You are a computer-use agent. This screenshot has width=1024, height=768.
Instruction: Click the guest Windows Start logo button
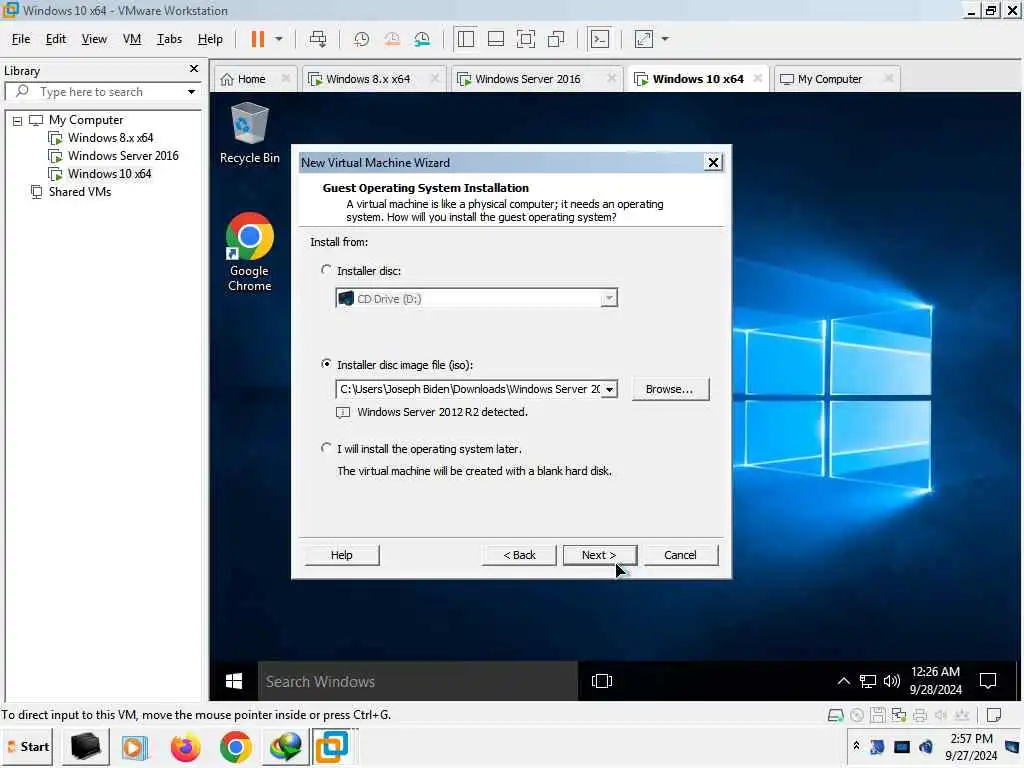coord(234,681)
